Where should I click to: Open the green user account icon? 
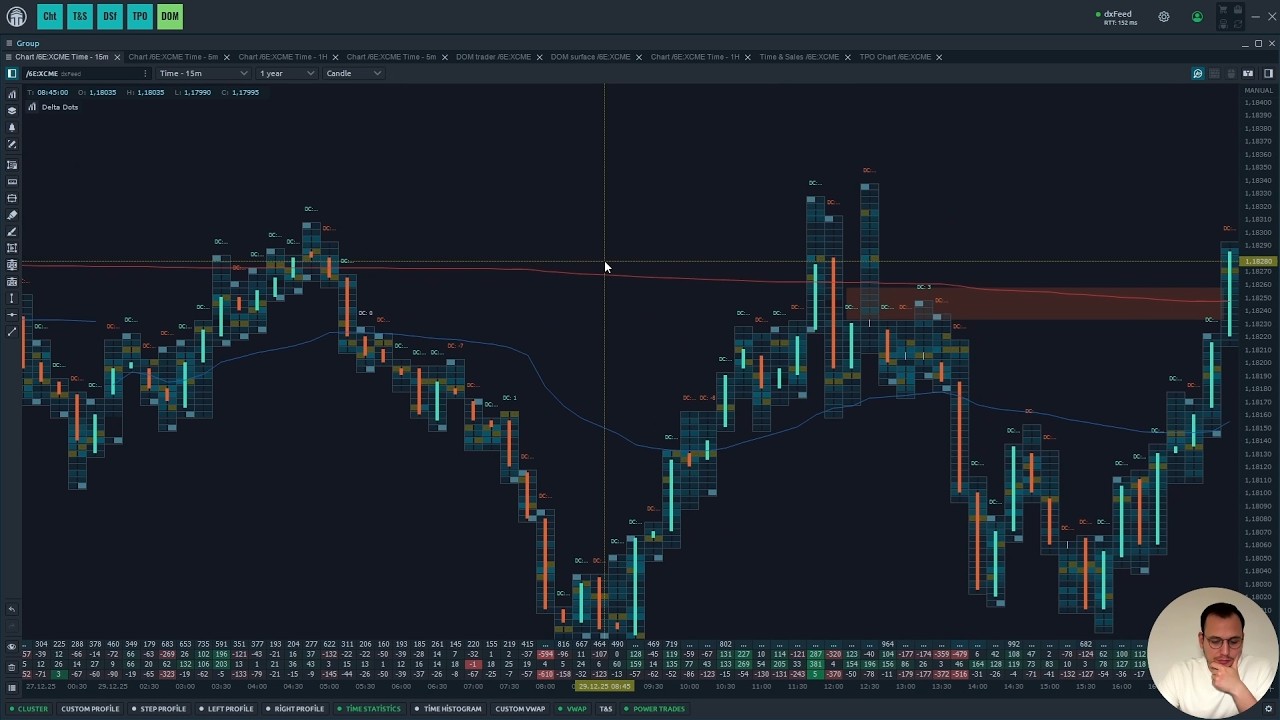point(1197,17)
